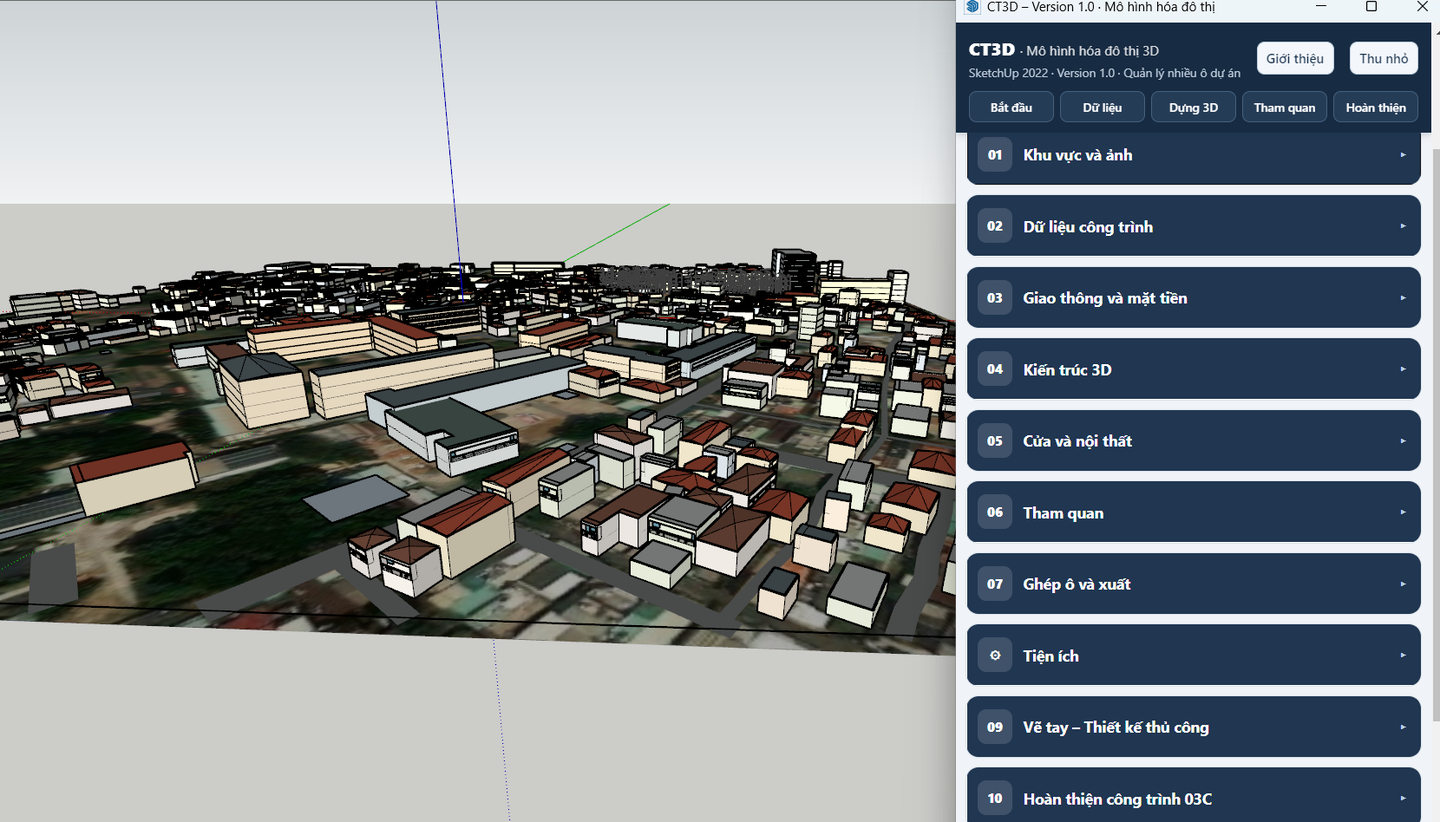1440x822 pixels.
Task: Expand section 06 Tham quan using its arrow
Action: point(1403,512)
